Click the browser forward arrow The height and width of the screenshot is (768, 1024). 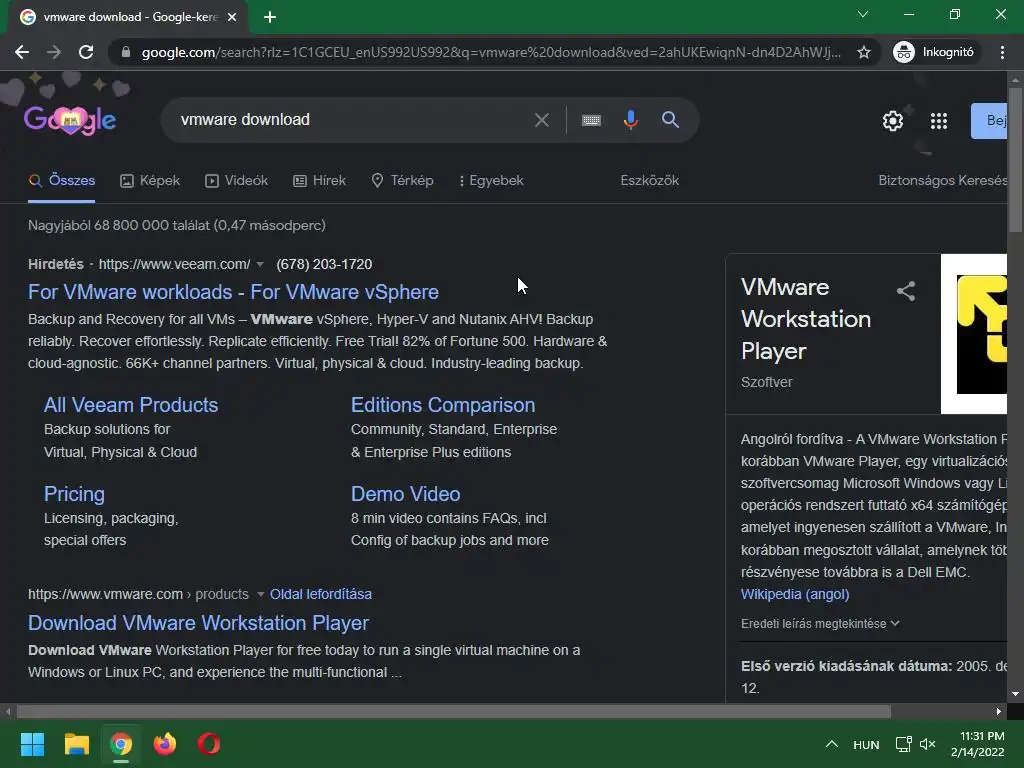point(54,52)
